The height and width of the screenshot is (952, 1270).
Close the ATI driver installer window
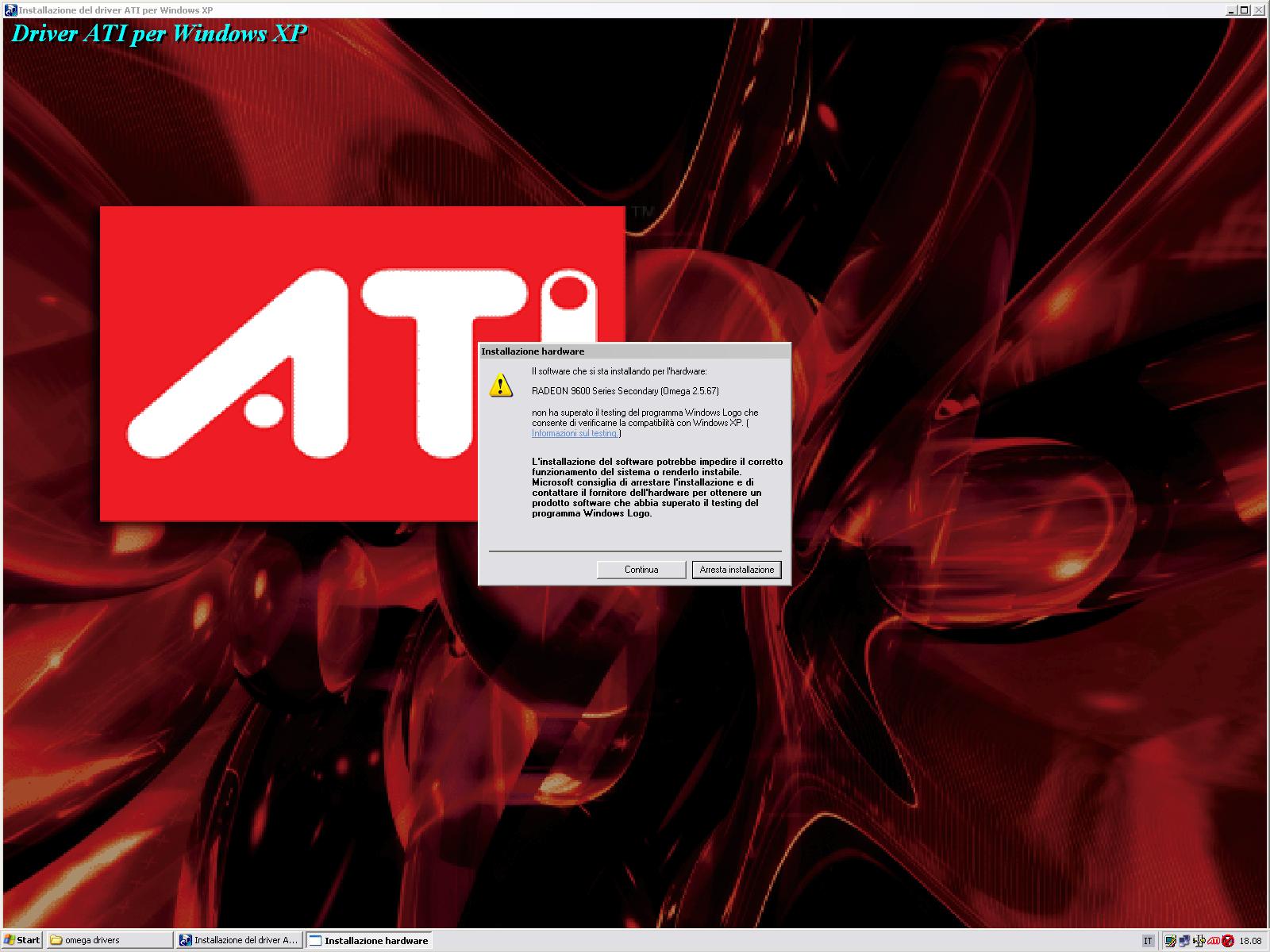coord(1259,10)
